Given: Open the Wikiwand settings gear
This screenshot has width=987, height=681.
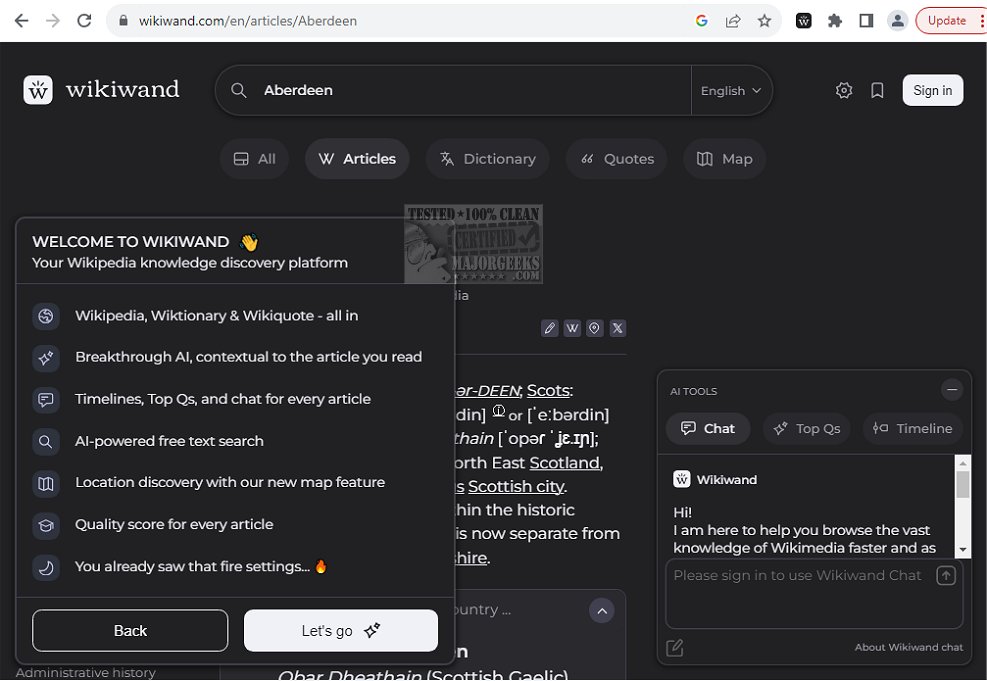Looking at the screenshot, I should pyautogui.click(x=844, y=90).
